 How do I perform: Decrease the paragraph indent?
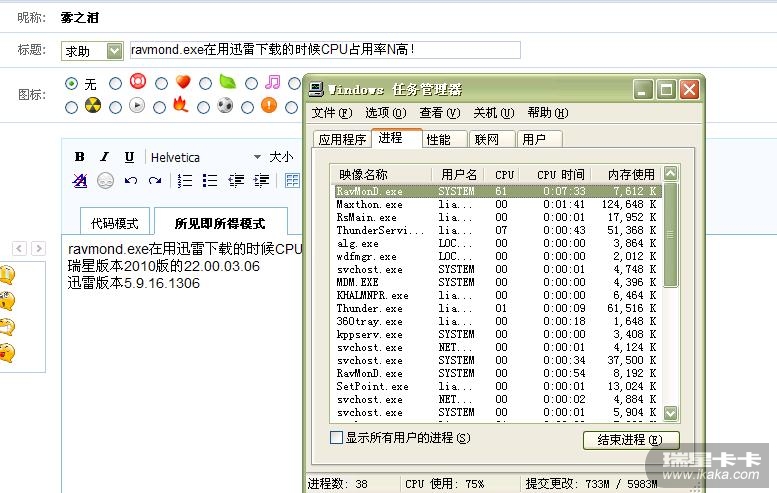pyautogui.click(x=236, y=181)
